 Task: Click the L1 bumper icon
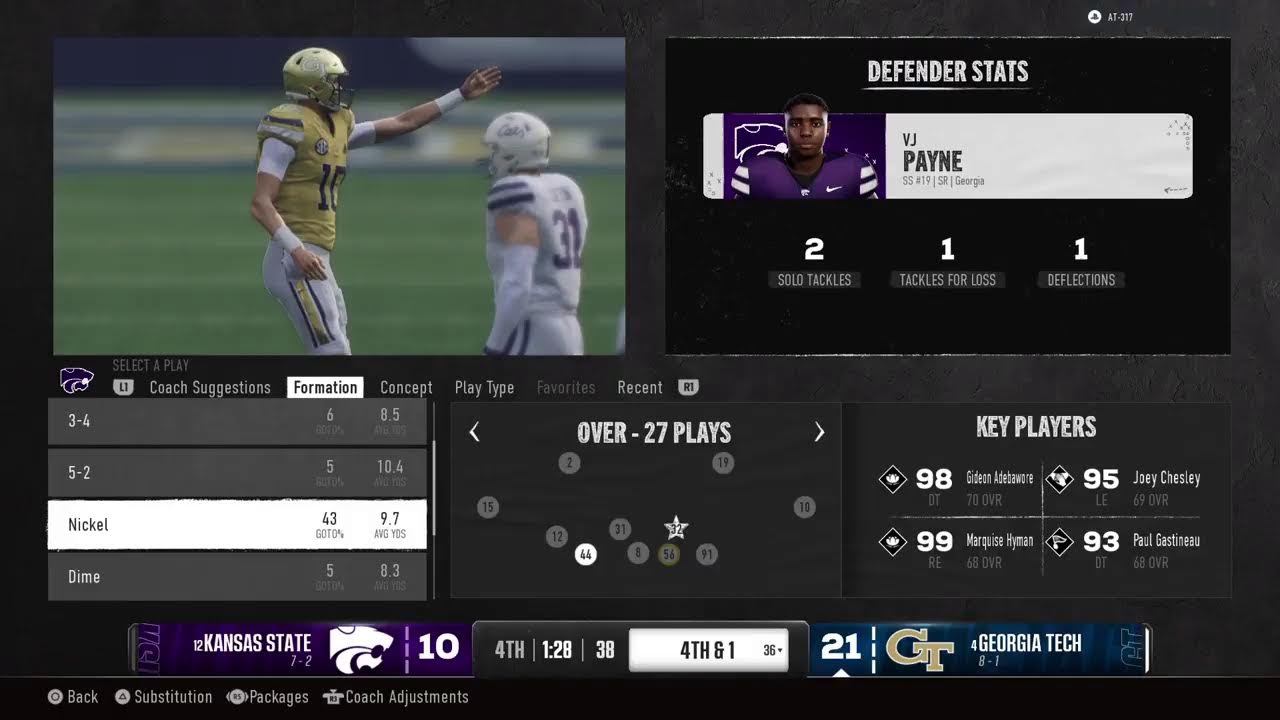123,387
